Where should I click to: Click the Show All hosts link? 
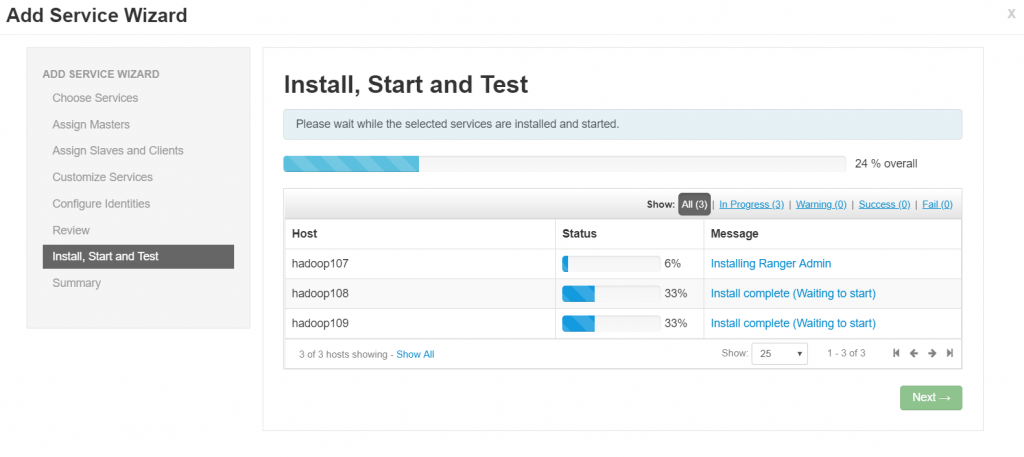(415, 355)
